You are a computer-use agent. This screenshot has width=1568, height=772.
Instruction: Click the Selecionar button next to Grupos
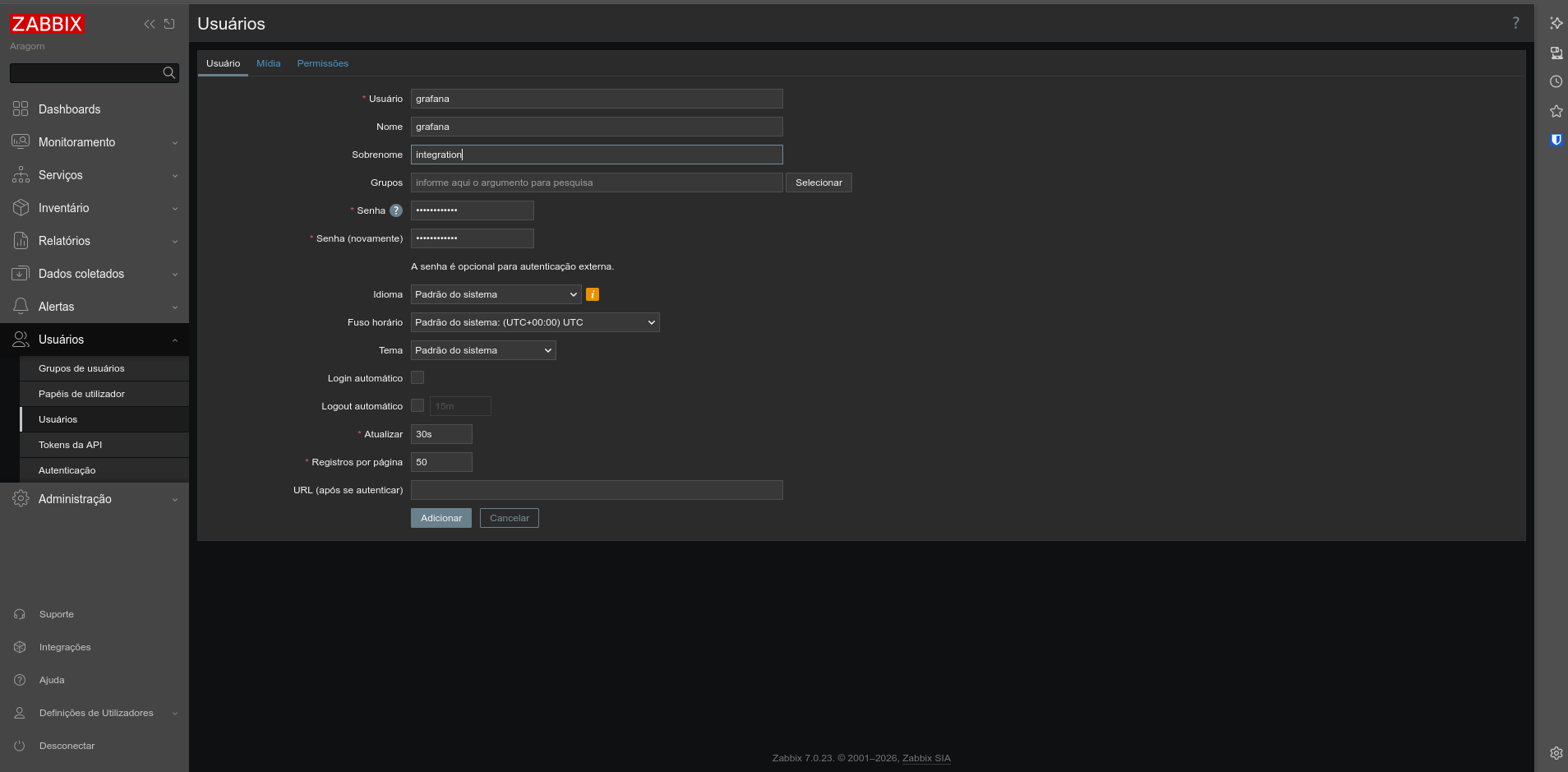819,182
